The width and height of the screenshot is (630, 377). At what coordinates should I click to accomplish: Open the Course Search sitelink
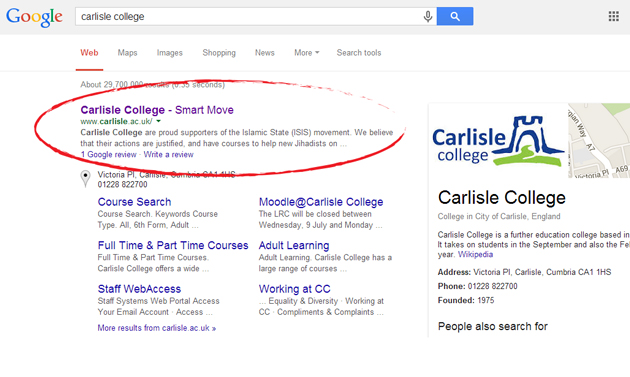click(x=134, y=202)
